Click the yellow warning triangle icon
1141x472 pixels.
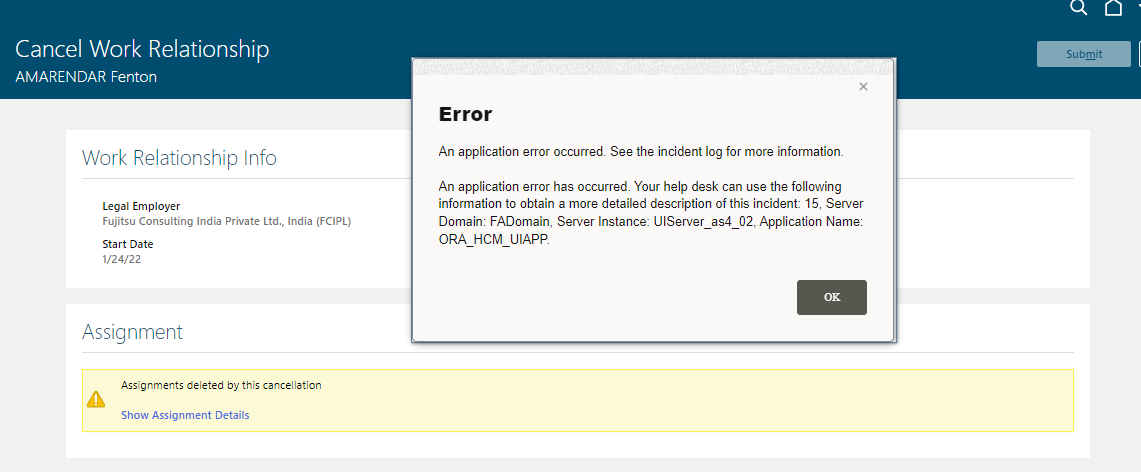[x=96, y=399]
